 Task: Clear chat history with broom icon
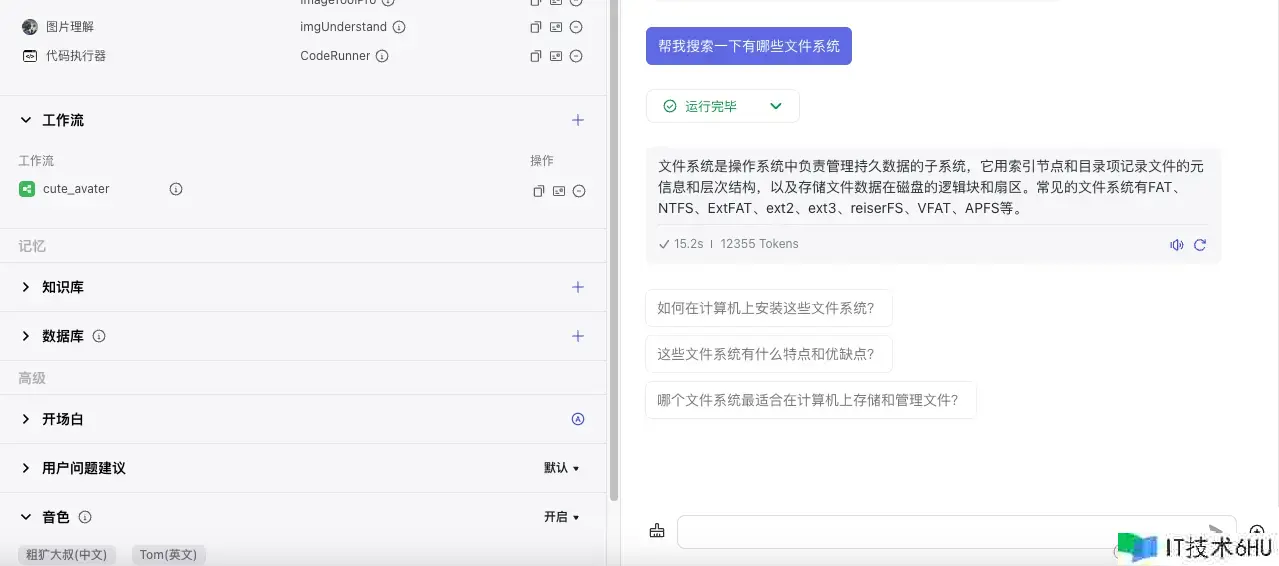(656, 531)
